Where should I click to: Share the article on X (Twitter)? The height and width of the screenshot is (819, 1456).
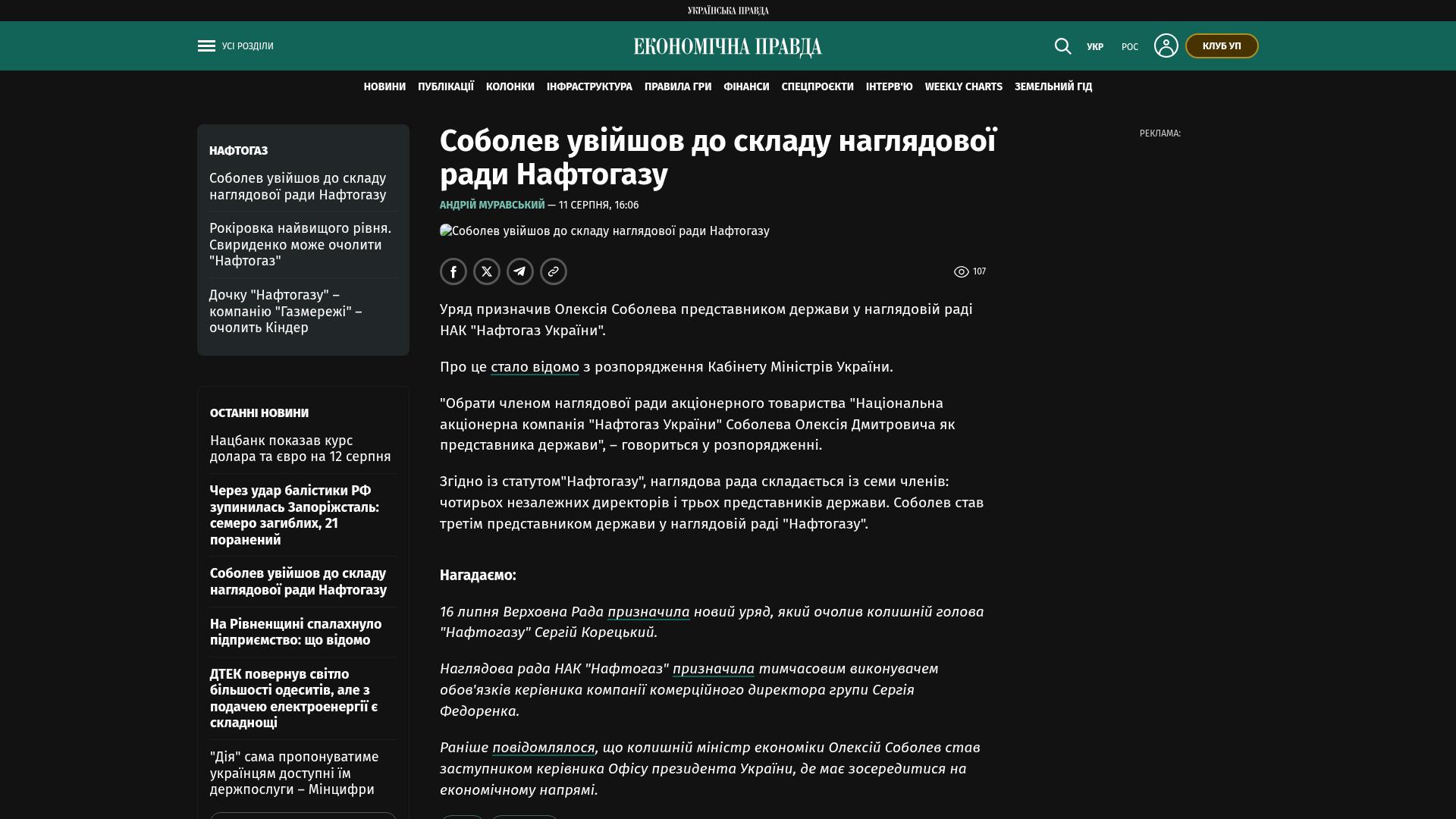pyautogui.click(x=487, y=271)
